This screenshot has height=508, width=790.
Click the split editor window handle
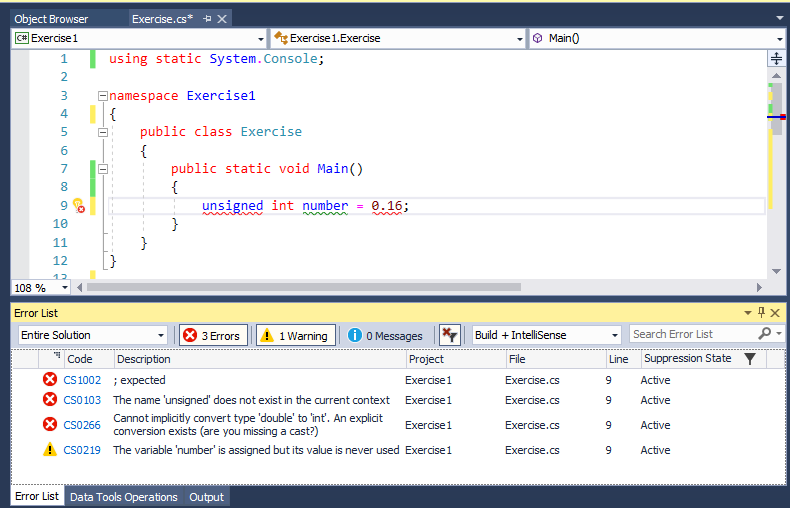(776, 58)
